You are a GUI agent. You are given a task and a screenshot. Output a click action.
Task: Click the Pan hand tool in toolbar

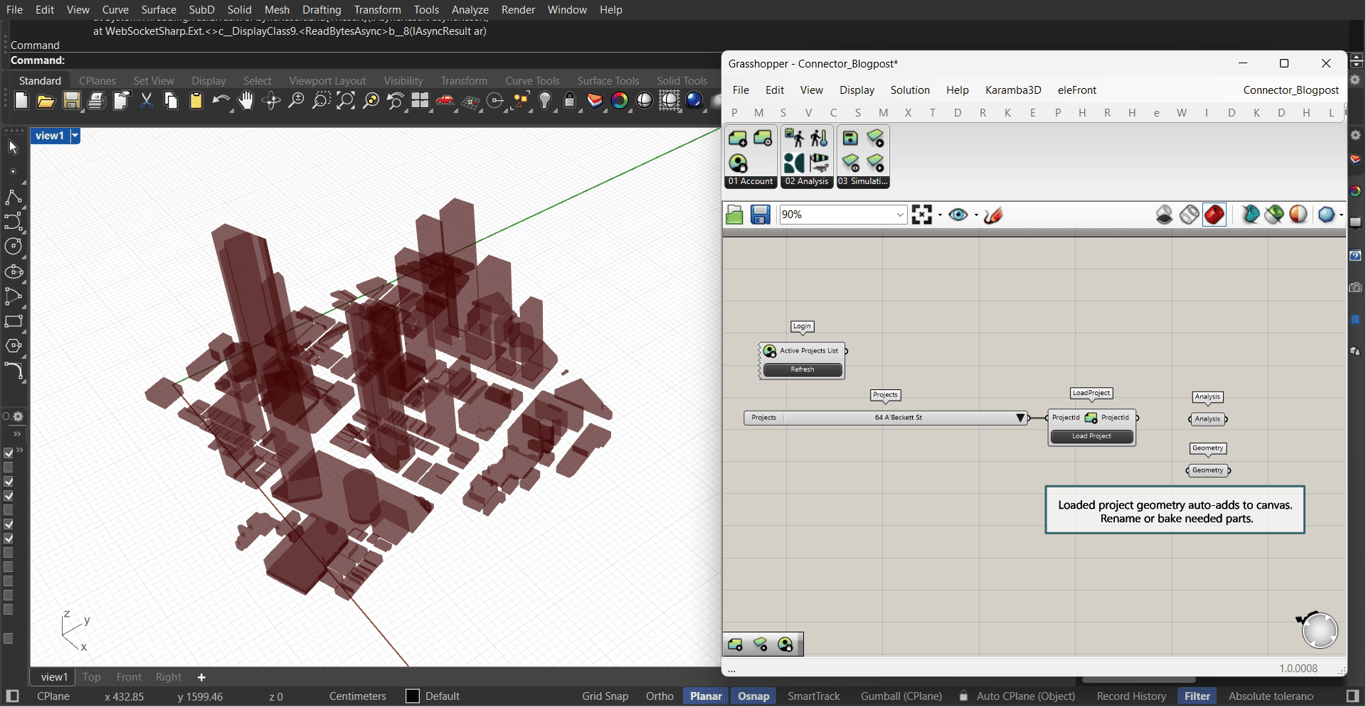246,101
